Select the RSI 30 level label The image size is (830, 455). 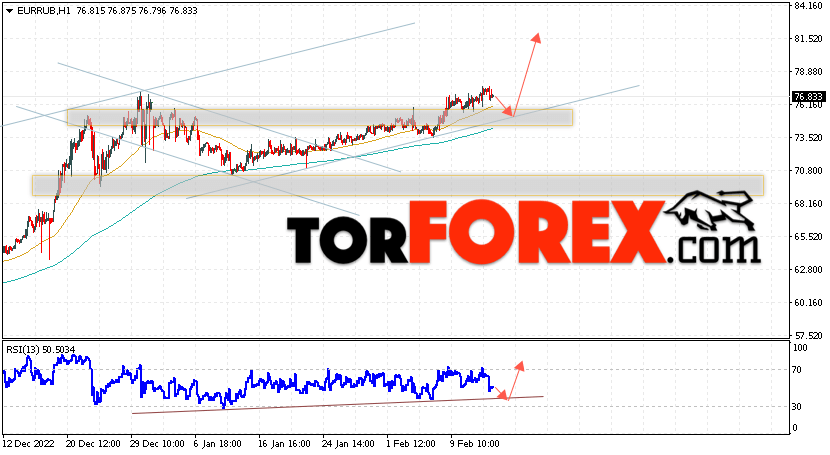click(797, 407)
